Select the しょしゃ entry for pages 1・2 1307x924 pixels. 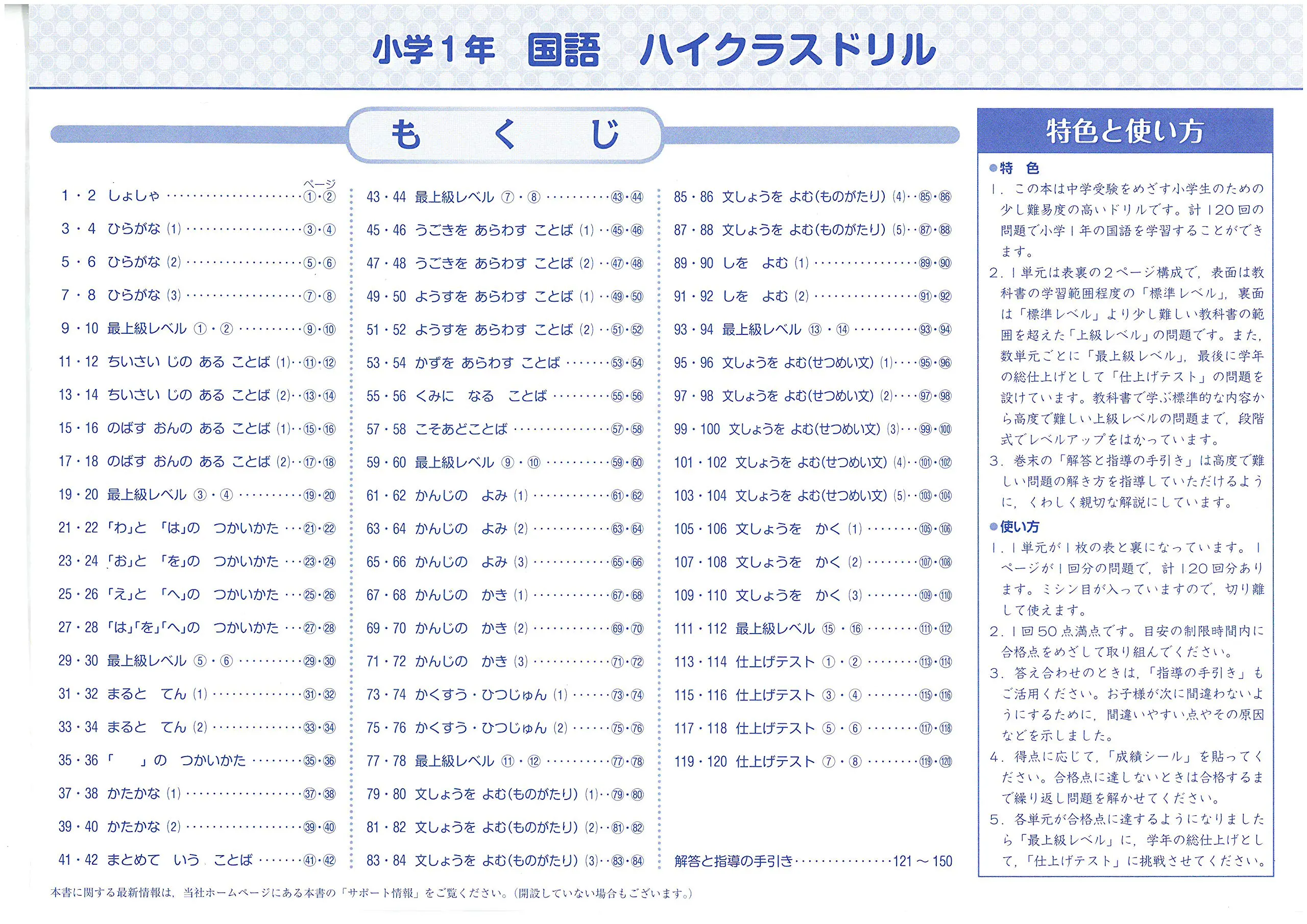tap(134, 196)
